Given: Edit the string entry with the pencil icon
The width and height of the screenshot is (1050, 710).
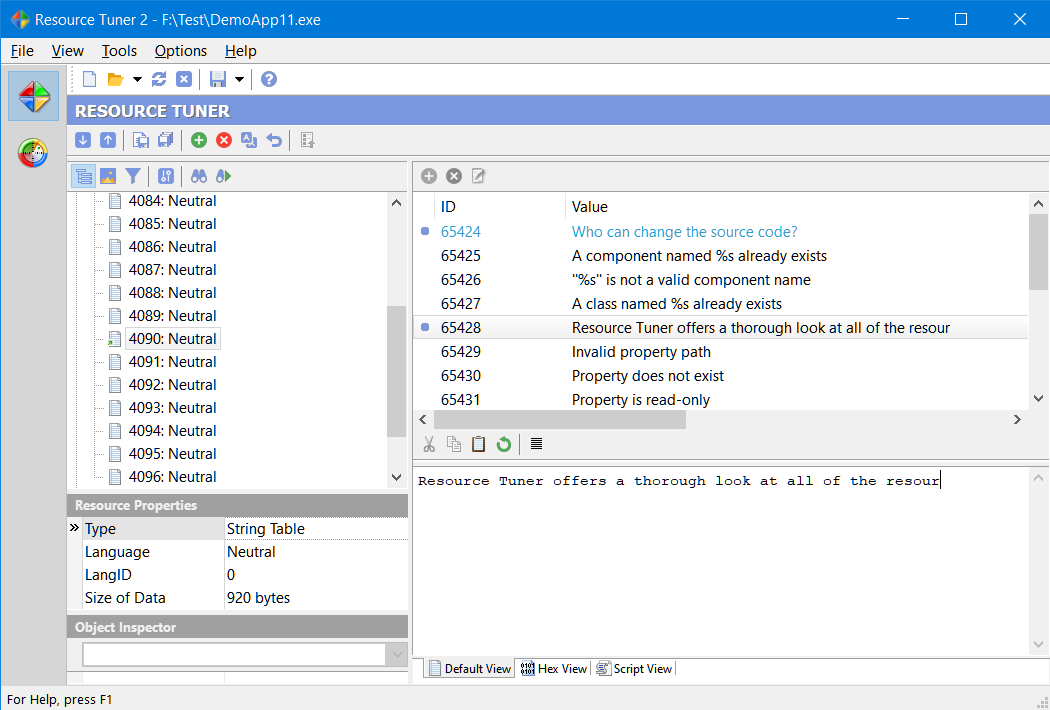Looking at the screenshot, I should [x=478, y=176].
